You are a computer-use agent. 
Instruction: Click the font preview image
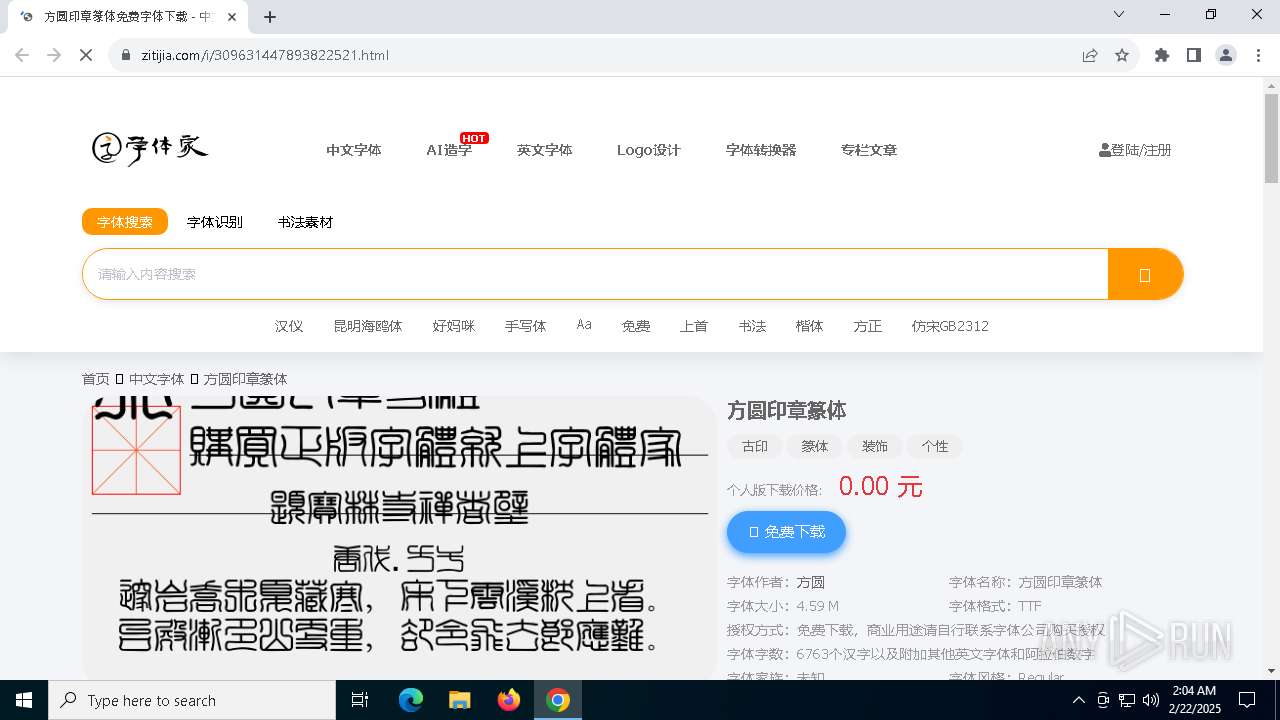[400, 538]
